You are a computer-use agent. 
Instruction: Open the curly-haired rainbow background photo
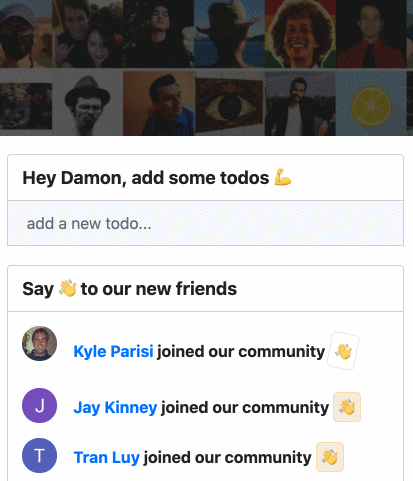point(300,34)
